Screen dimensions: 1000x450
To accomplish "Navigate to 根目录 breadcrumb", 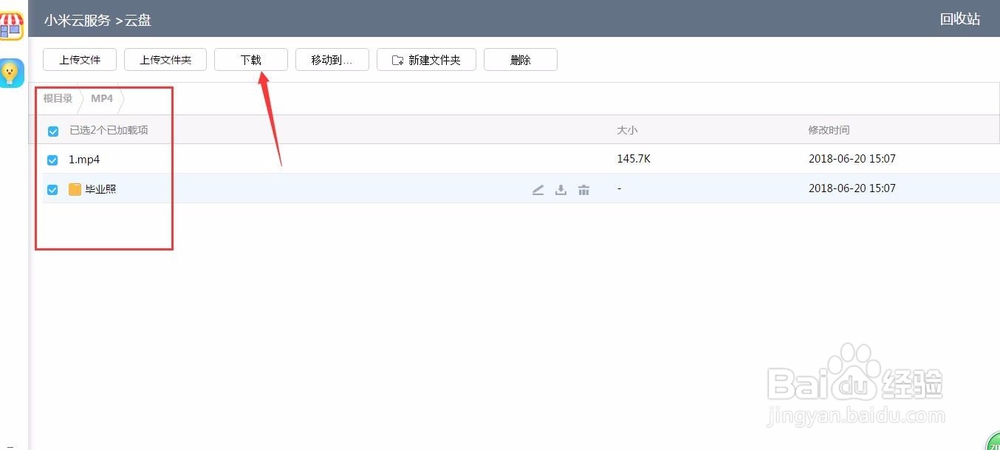I will (57, 99).
